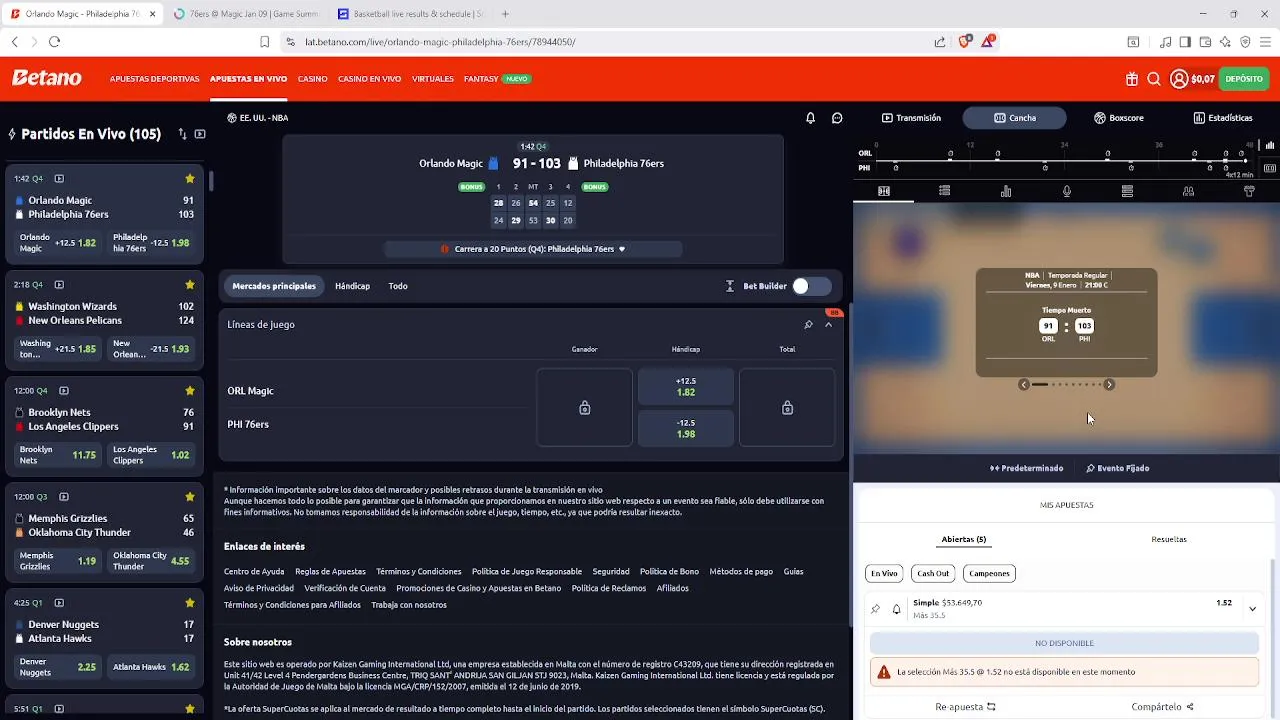Filter bets by Campeones
1280x720 pixels.
989,573
